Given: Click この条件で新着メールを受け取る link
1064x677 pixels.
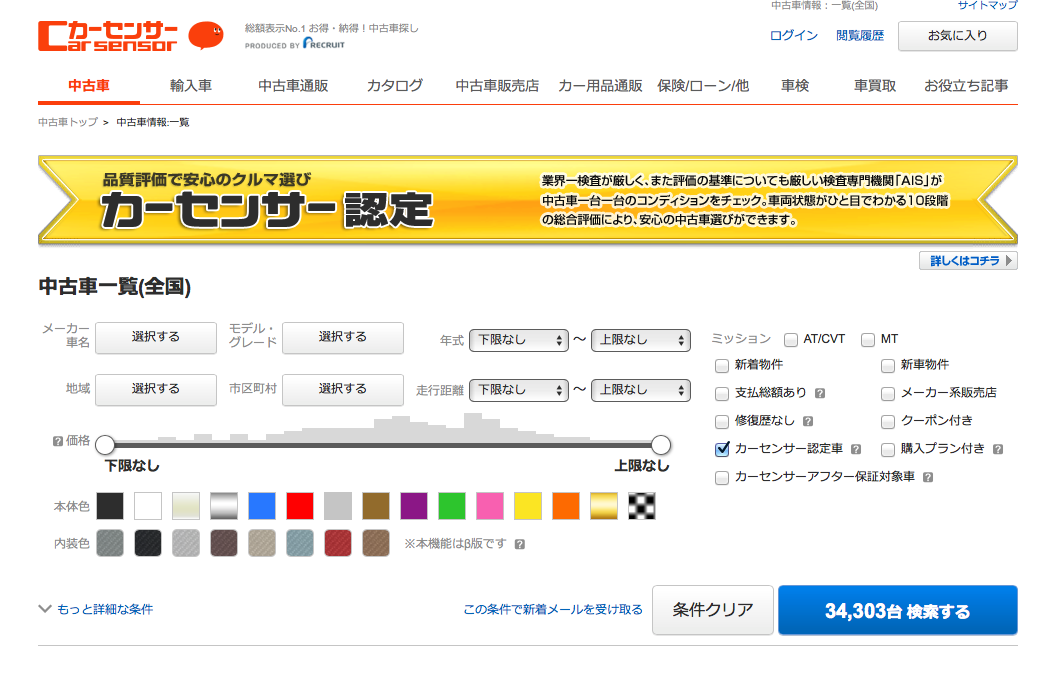Looking at the screenshot, I should [x=553, y=609].
